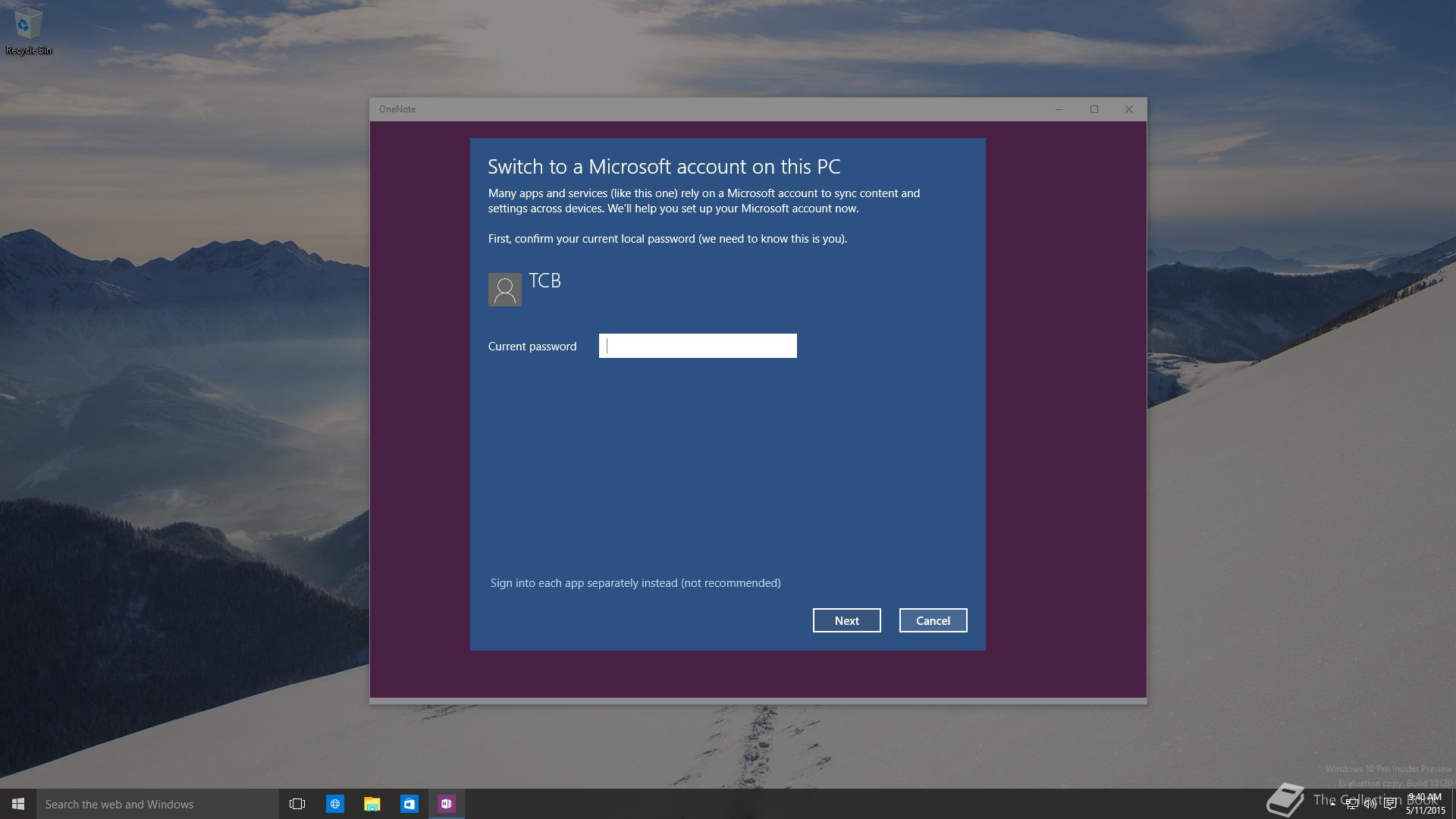Open Task View from the taskbar
This screenshot has height=819, width=1456.
click(x=297, y=804)
